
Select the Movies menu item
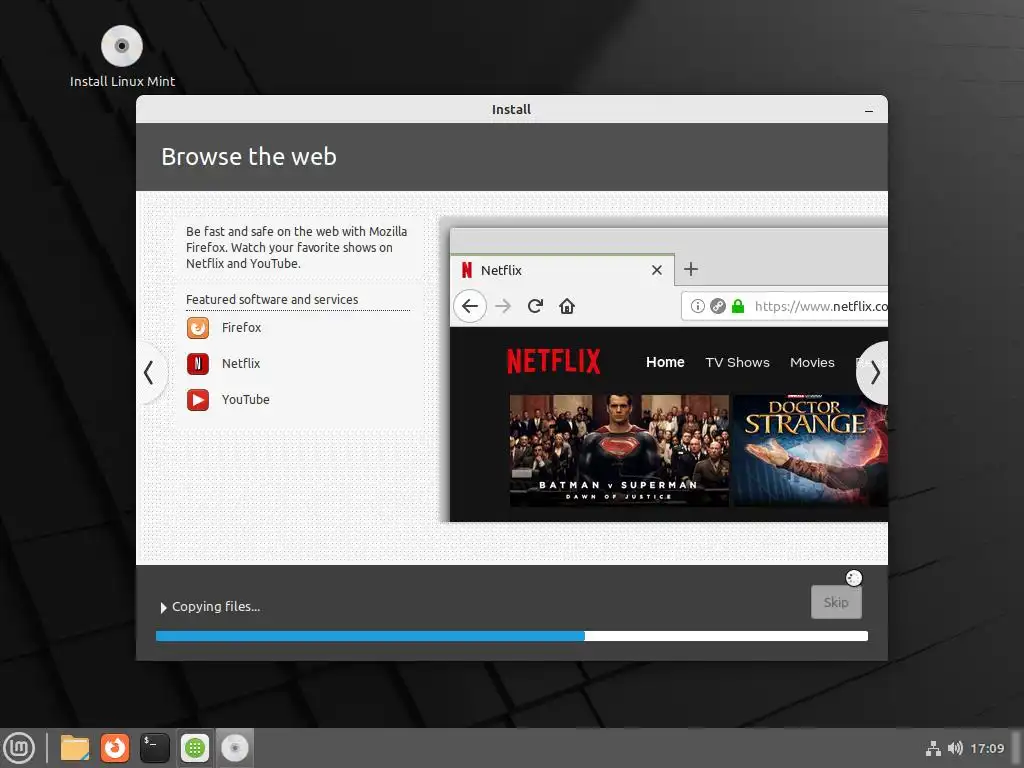(x=812, y=362)
